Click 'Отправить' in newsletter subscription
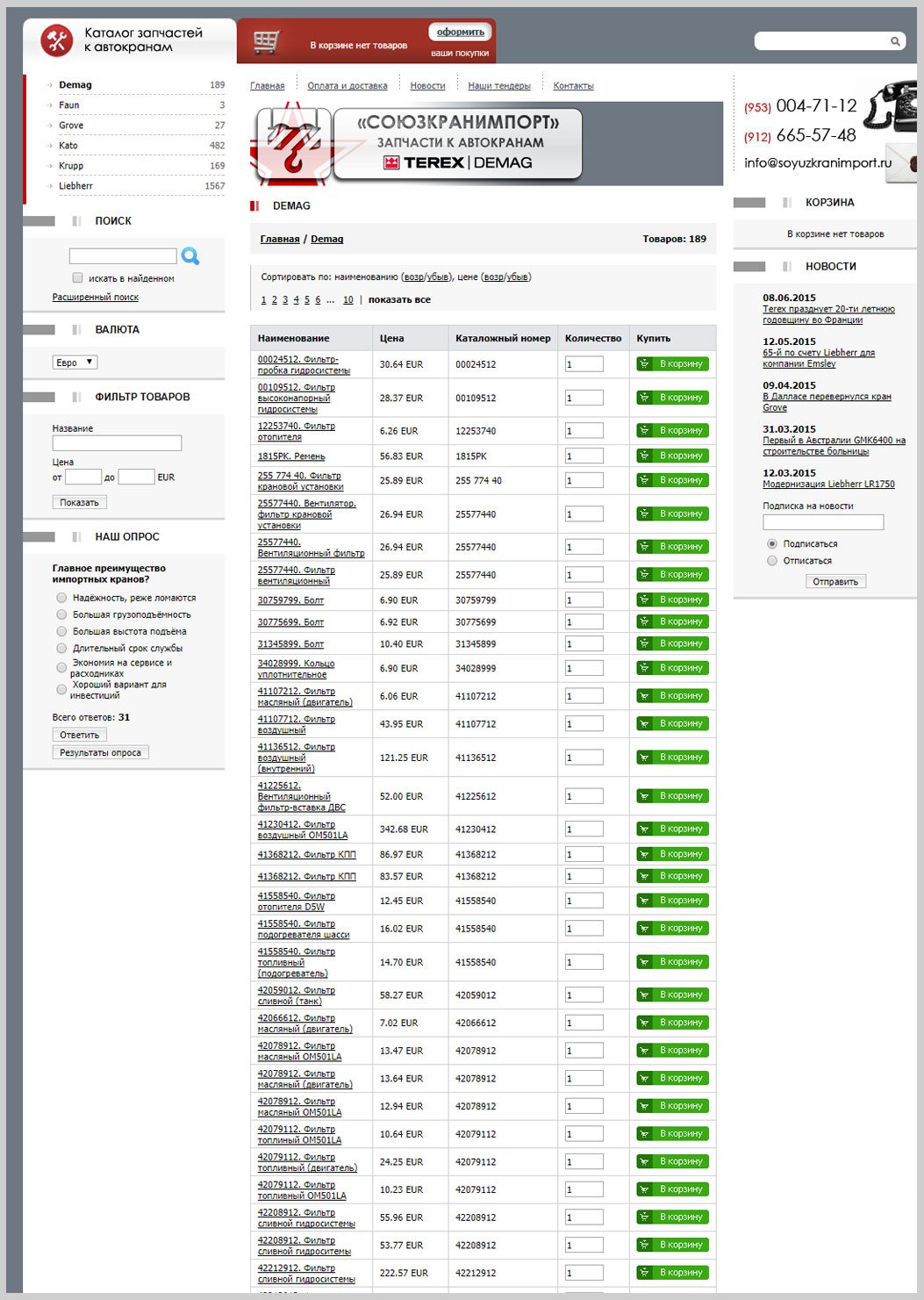 [835, 581]
